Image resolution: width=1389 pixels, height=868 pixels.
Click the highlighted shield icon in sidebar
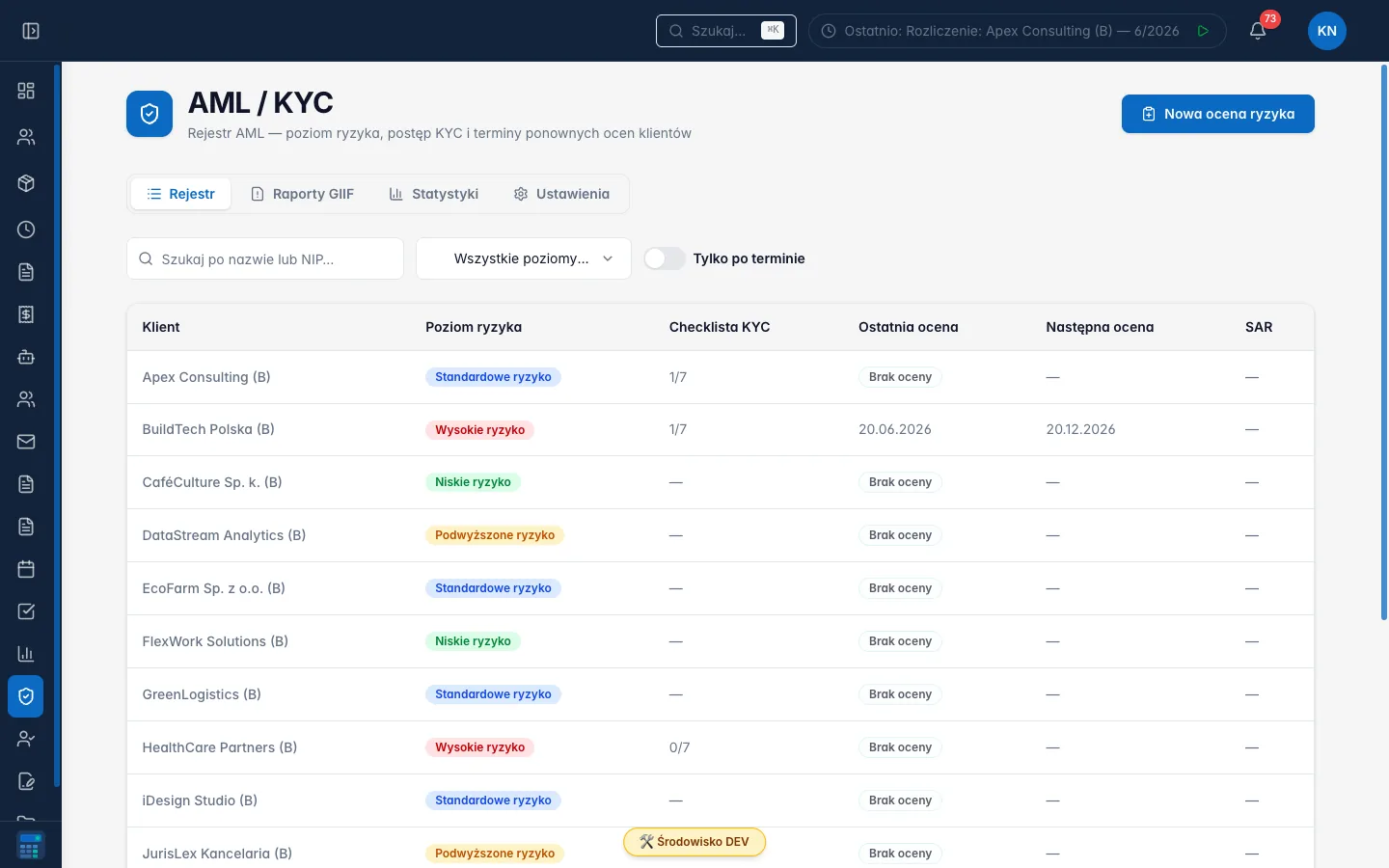coord(26,696)
